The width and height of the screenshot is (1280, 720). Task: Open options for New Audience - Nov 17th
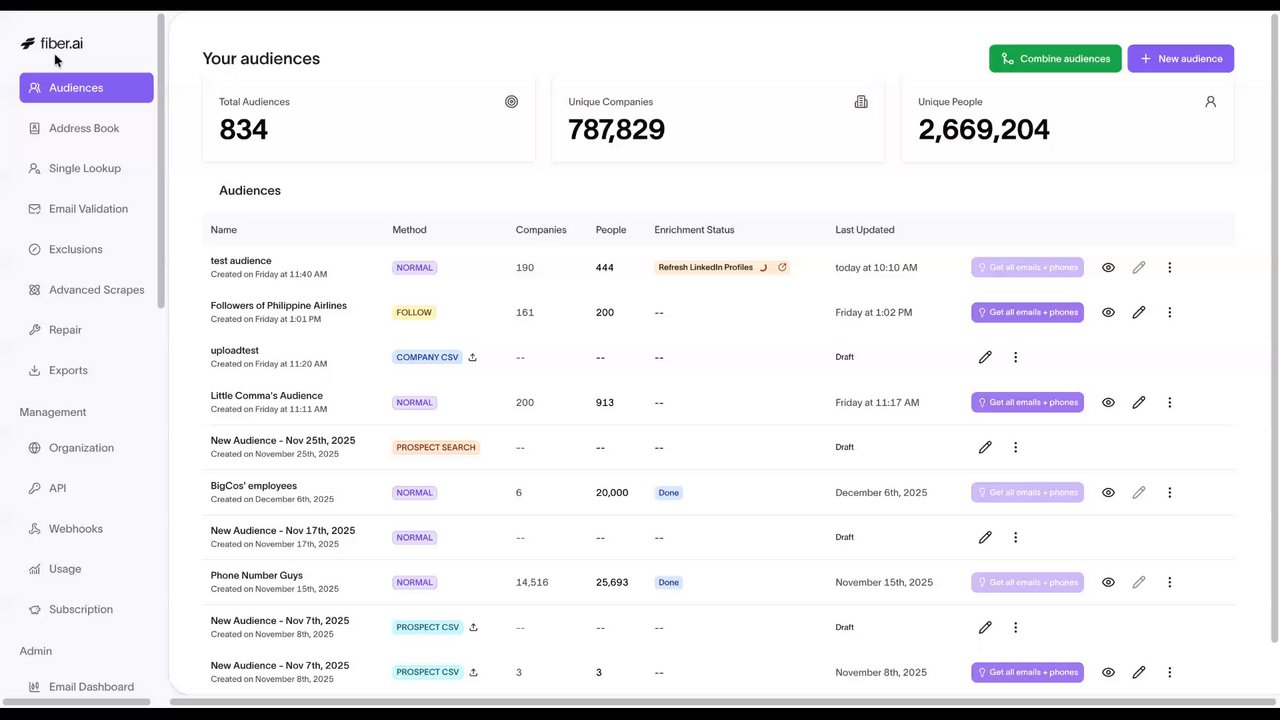(1015, 537)
